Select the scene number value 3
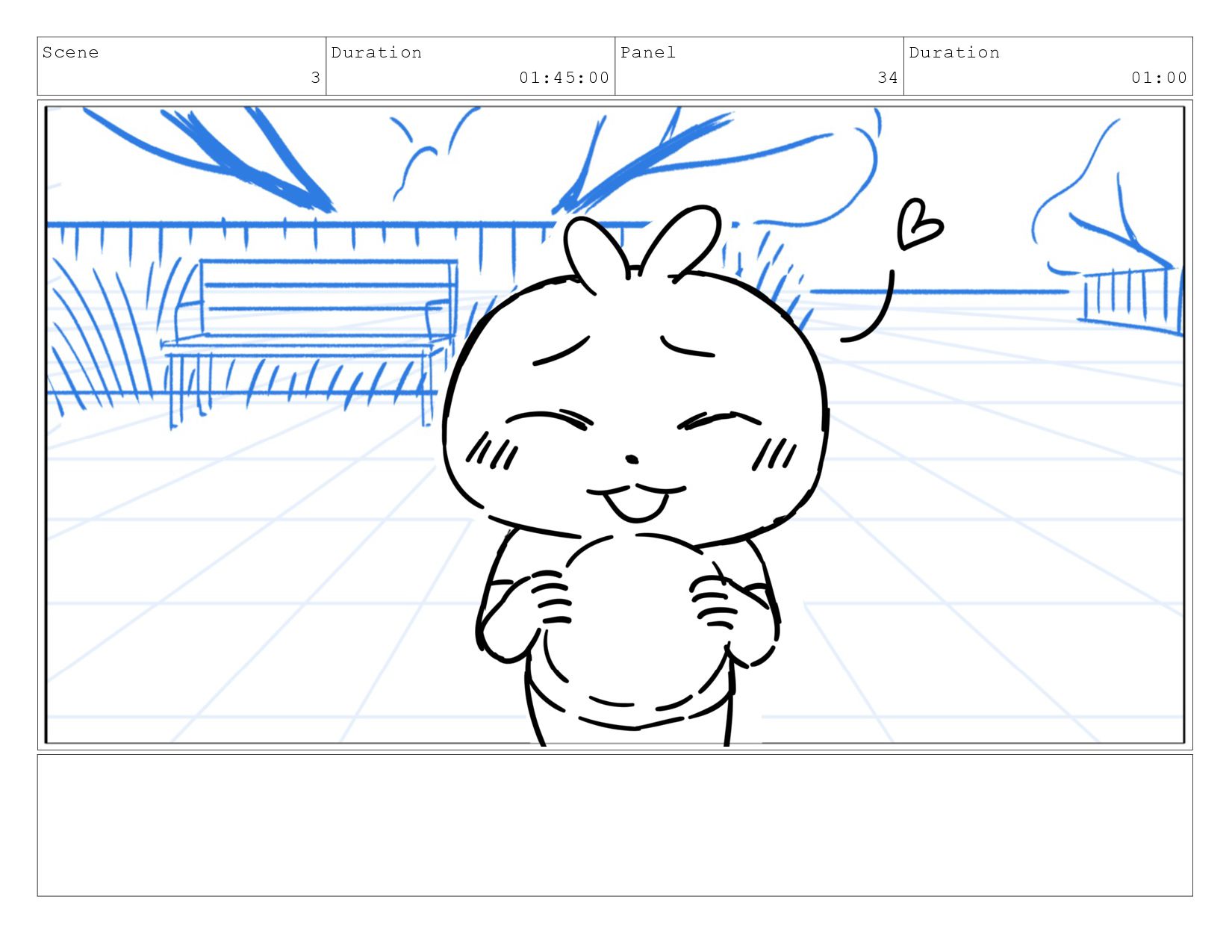The image size is (1232, 952). (316, 78)
